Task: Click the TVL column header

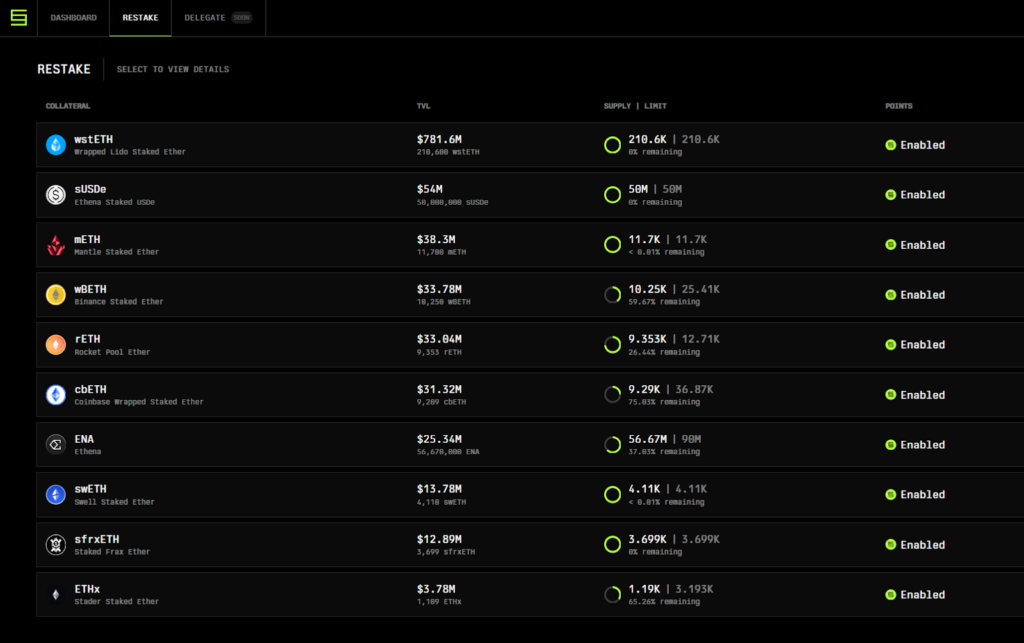Action: [424, 106]
